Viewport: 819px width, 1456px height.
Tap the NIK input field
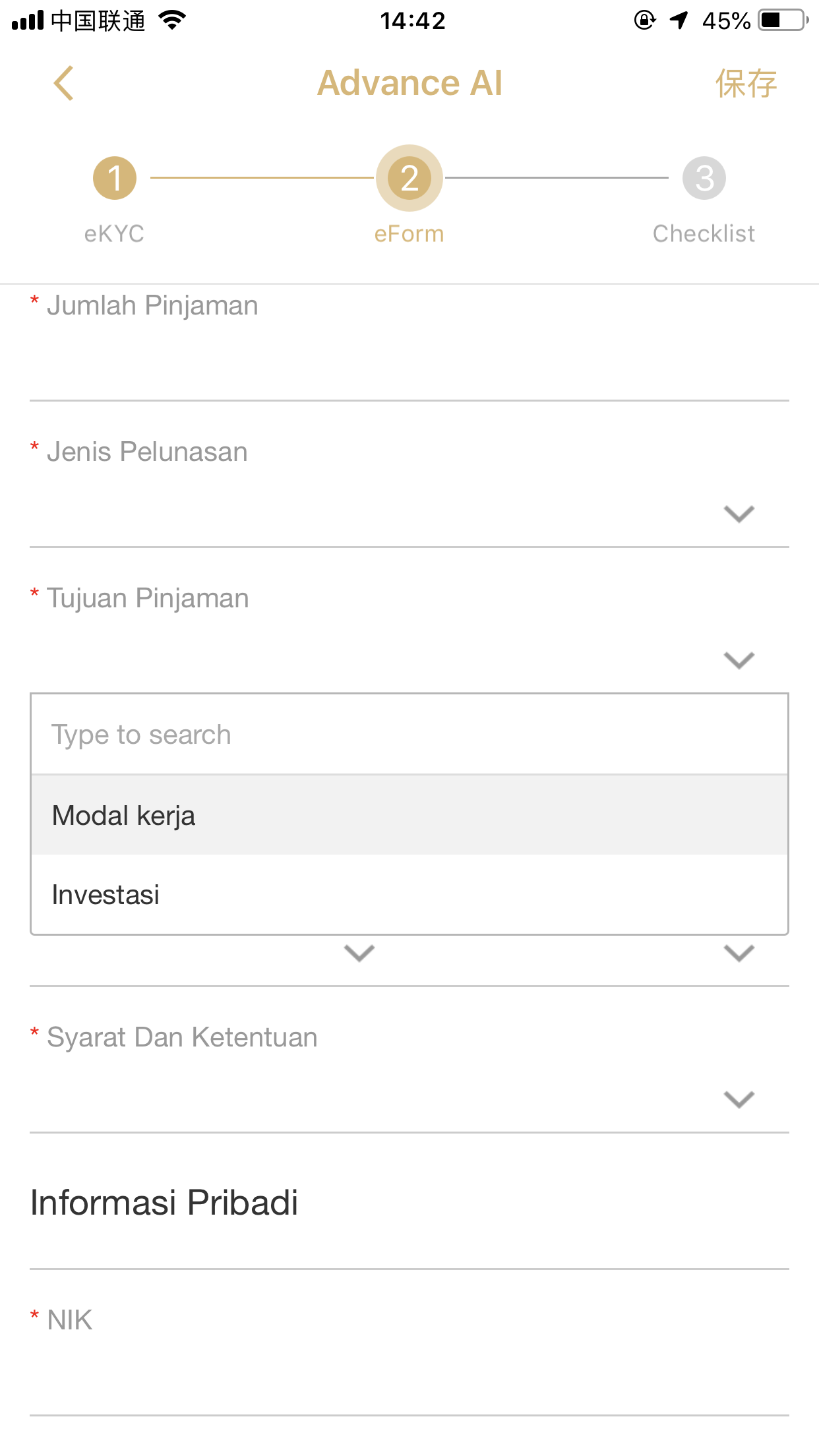tap(409, 1378)
